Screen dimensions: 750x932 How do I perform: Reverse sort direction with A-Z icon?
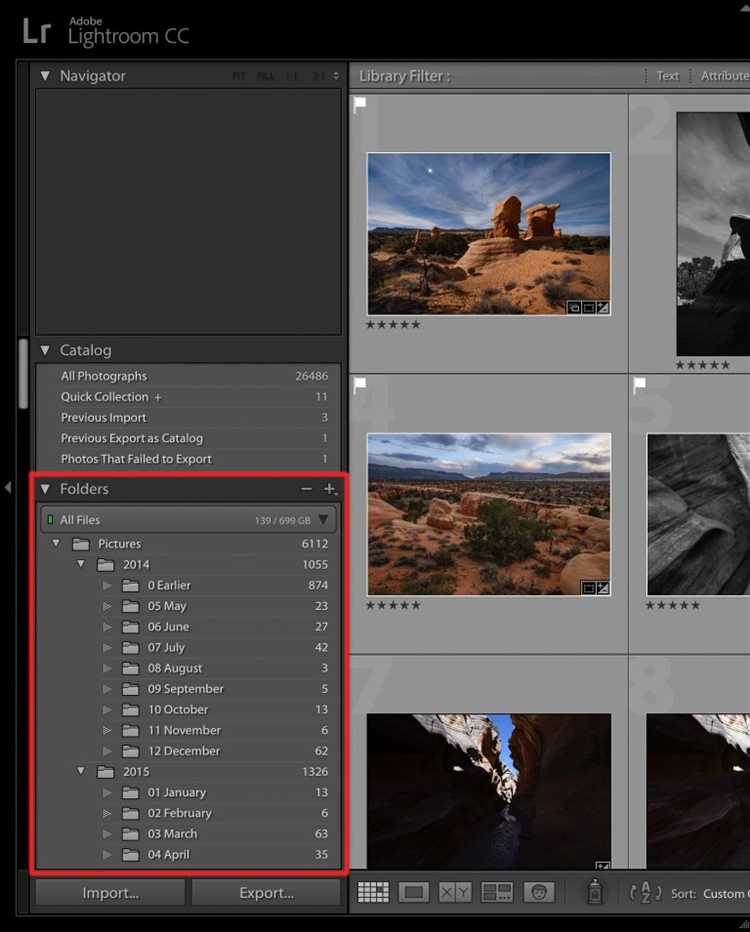pos(646,892)
